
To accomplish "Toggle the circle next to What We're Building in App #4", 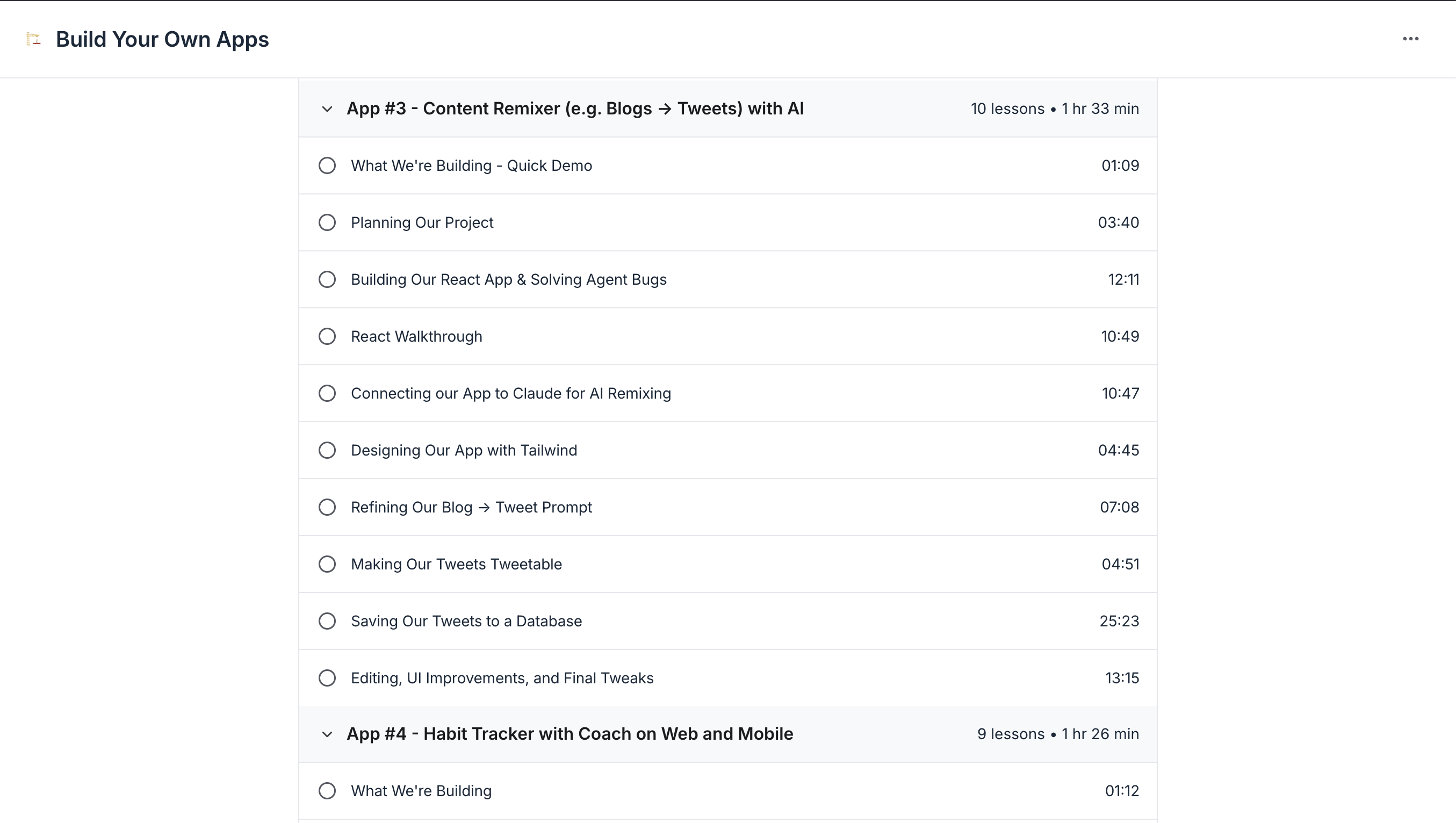I will (x=327, y=790).
